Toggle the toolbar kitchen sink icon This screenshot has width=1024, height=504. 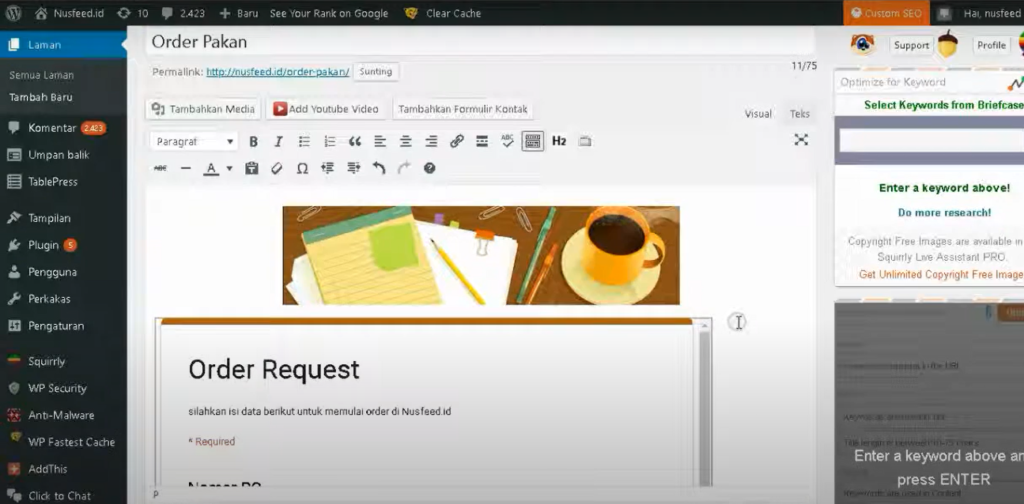tap(533, 141)
